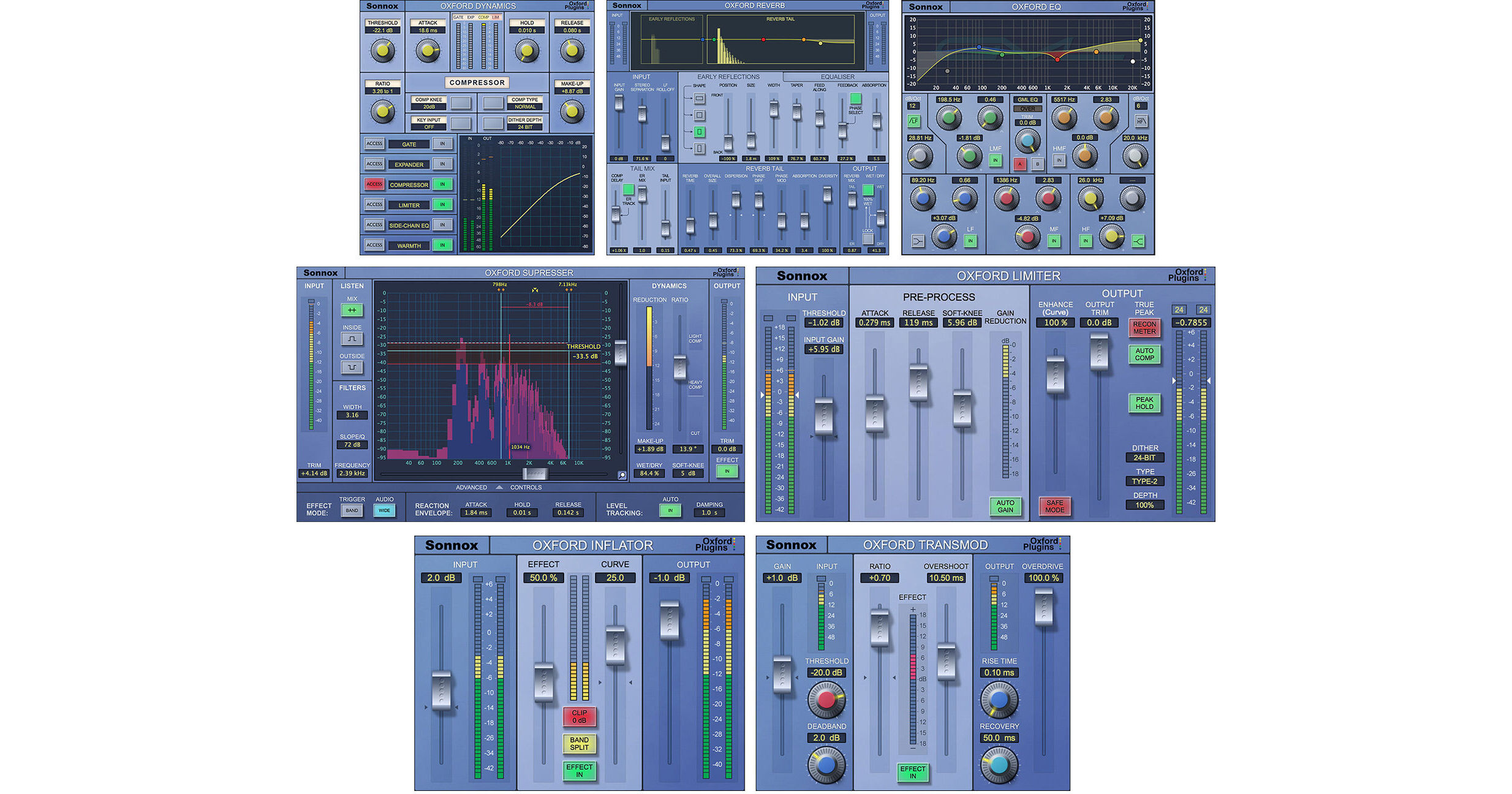Toggle the HMF IN button in Oxford EQ
The width and height of the screenshot is (1512, 794).
(1059, 160)
